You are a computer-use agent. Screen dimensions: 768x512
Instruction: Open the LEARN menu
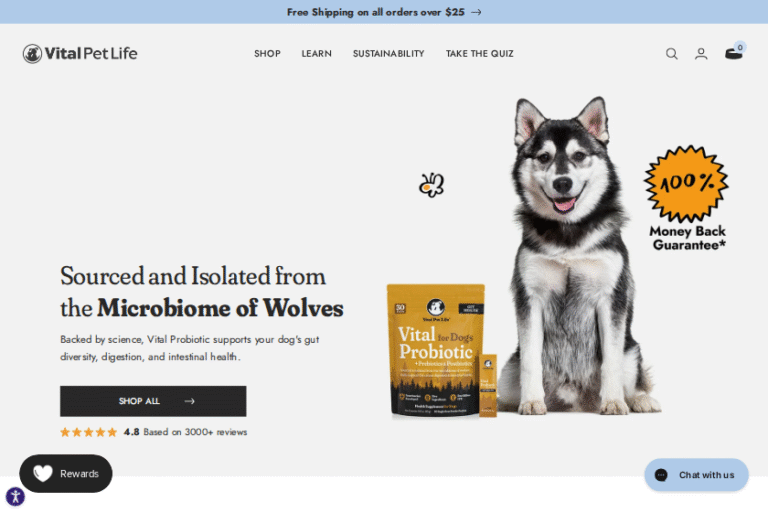pyautogui.click(x=316, y=53)
